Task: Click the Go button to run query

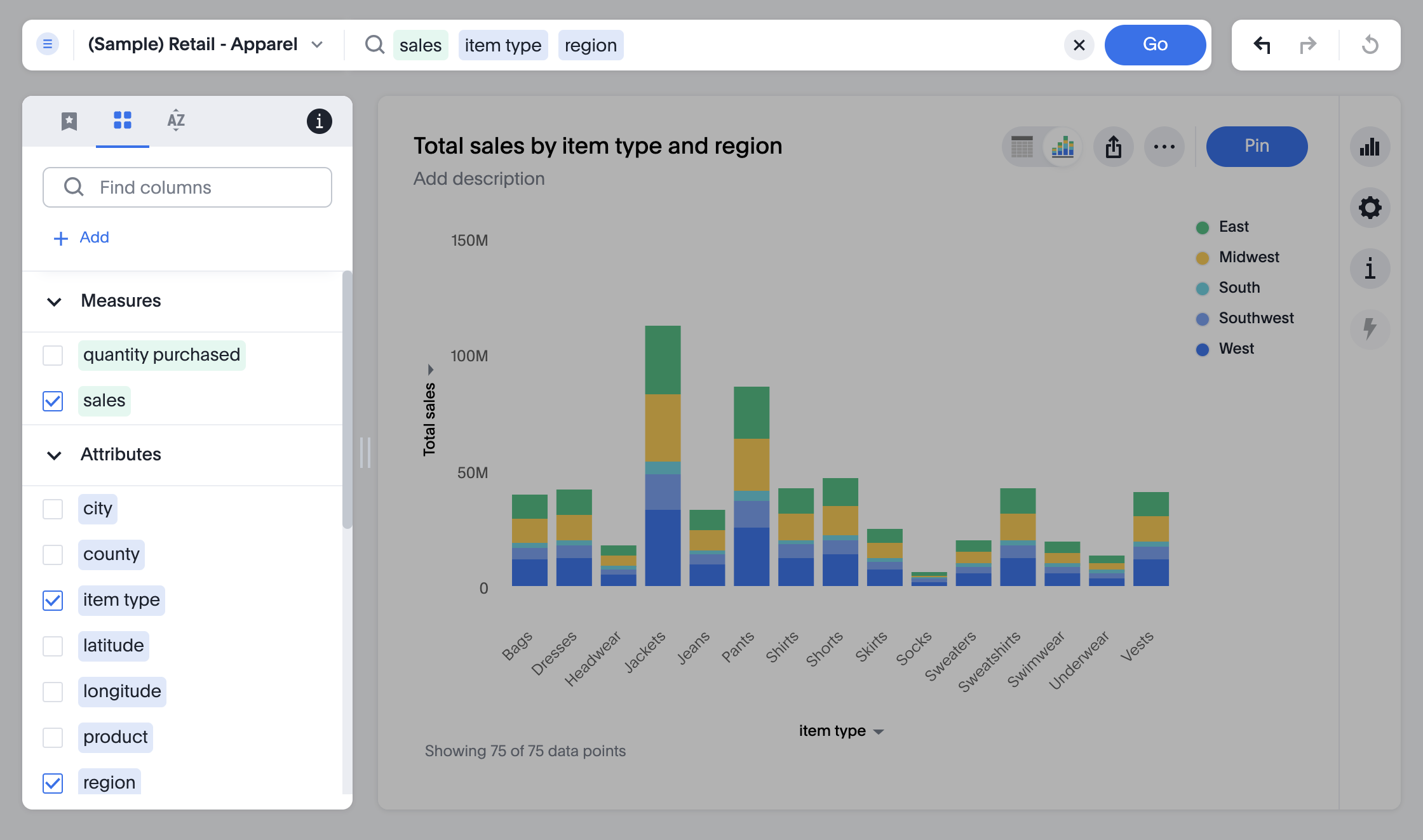Action: pyautogui.click(x=1155, y=44)
